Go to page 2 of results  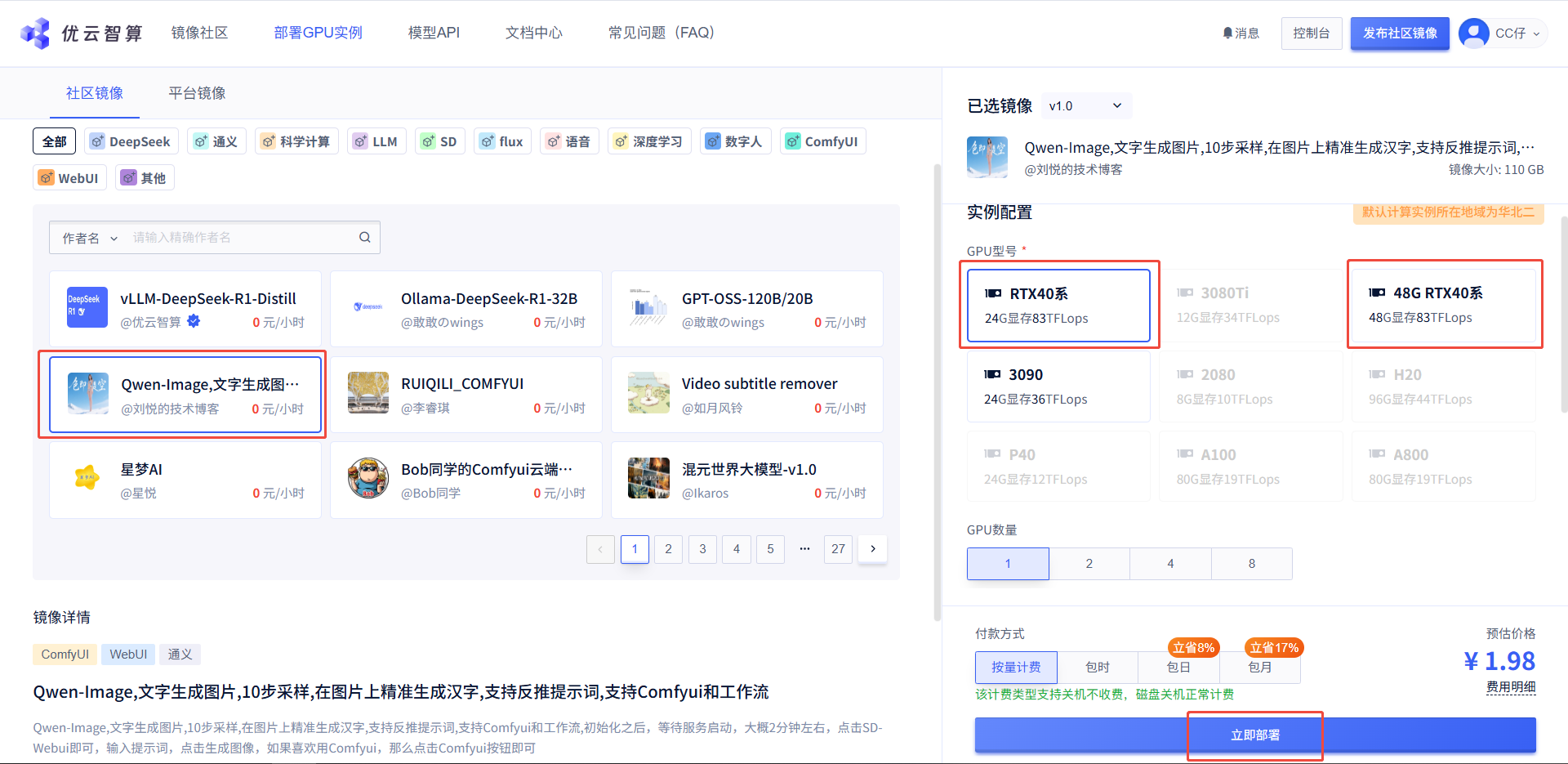point(668,549)
